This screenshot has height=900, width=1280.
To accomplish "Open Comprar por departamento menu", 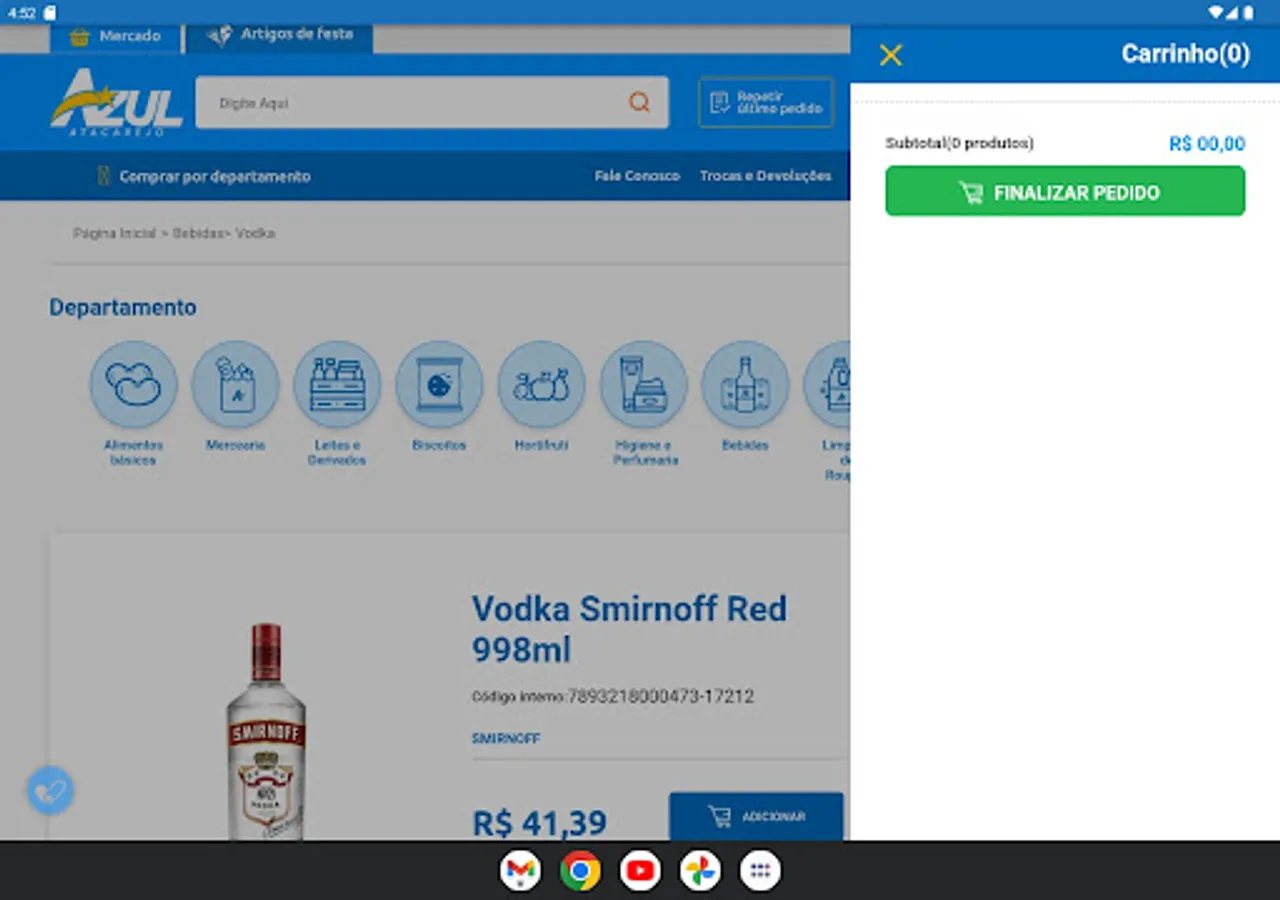I will point(203,176).
